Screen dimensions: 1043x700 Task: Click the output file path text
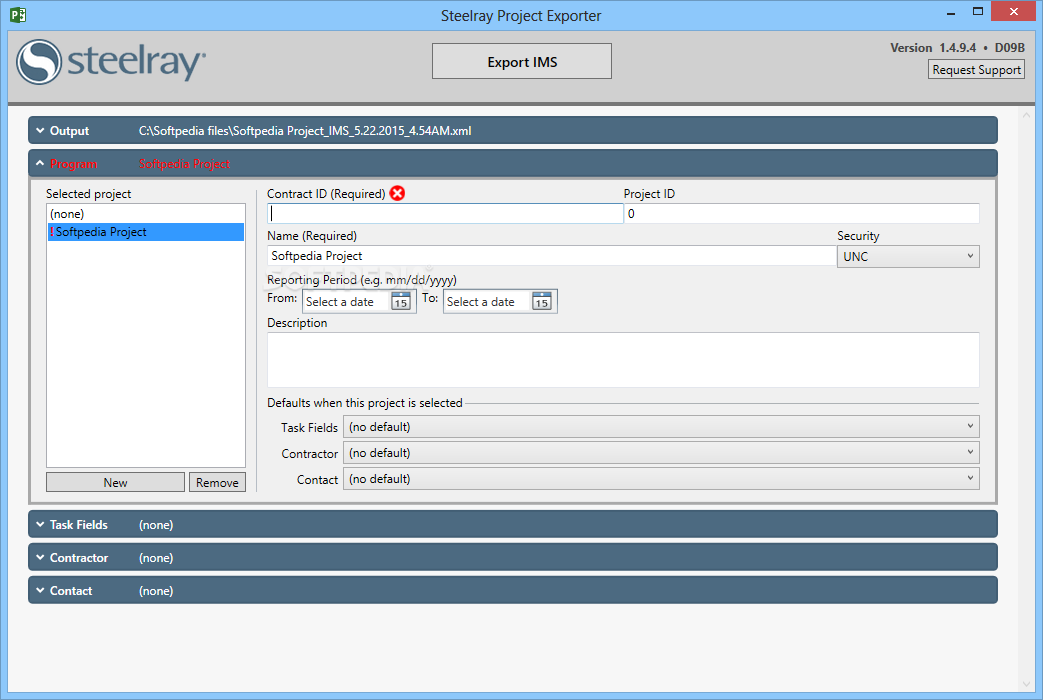(305, 130)
